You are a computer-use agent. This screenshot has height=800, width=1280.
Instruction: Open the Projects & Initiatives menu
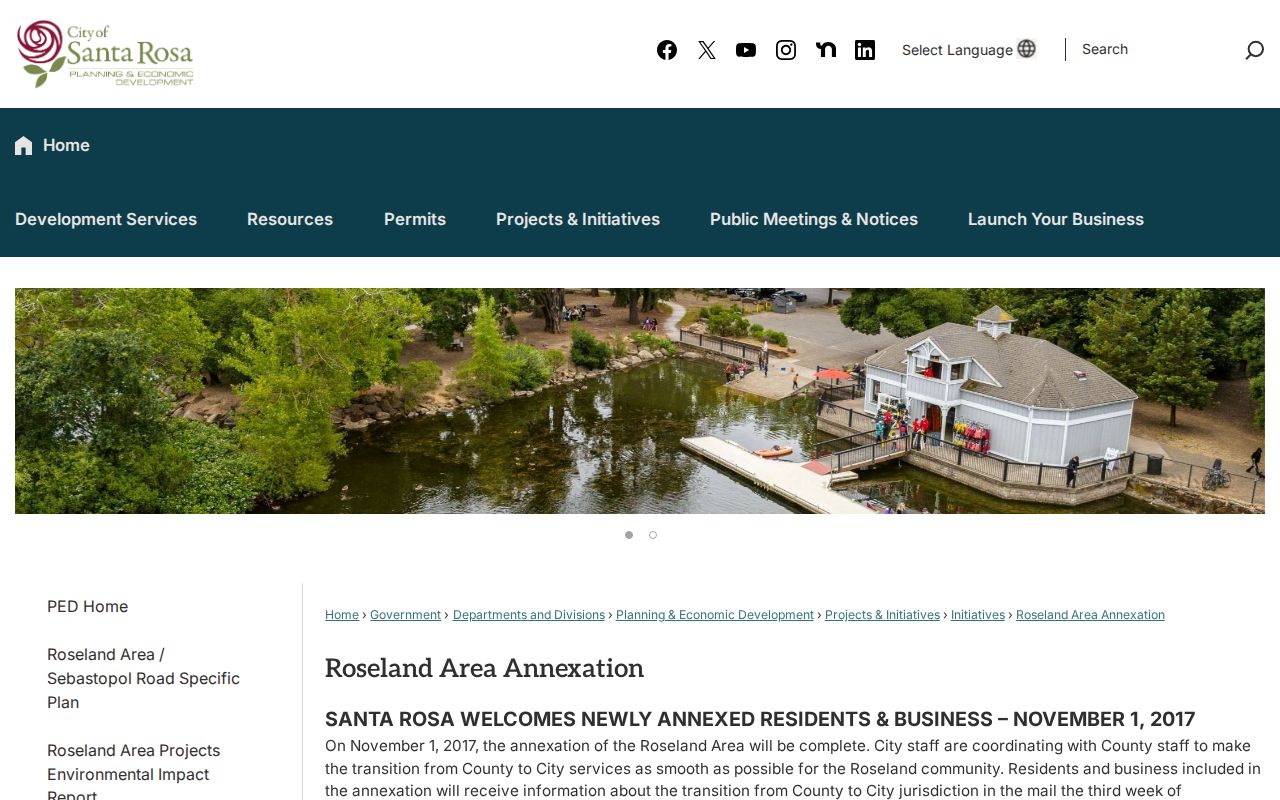pos(578,219)
